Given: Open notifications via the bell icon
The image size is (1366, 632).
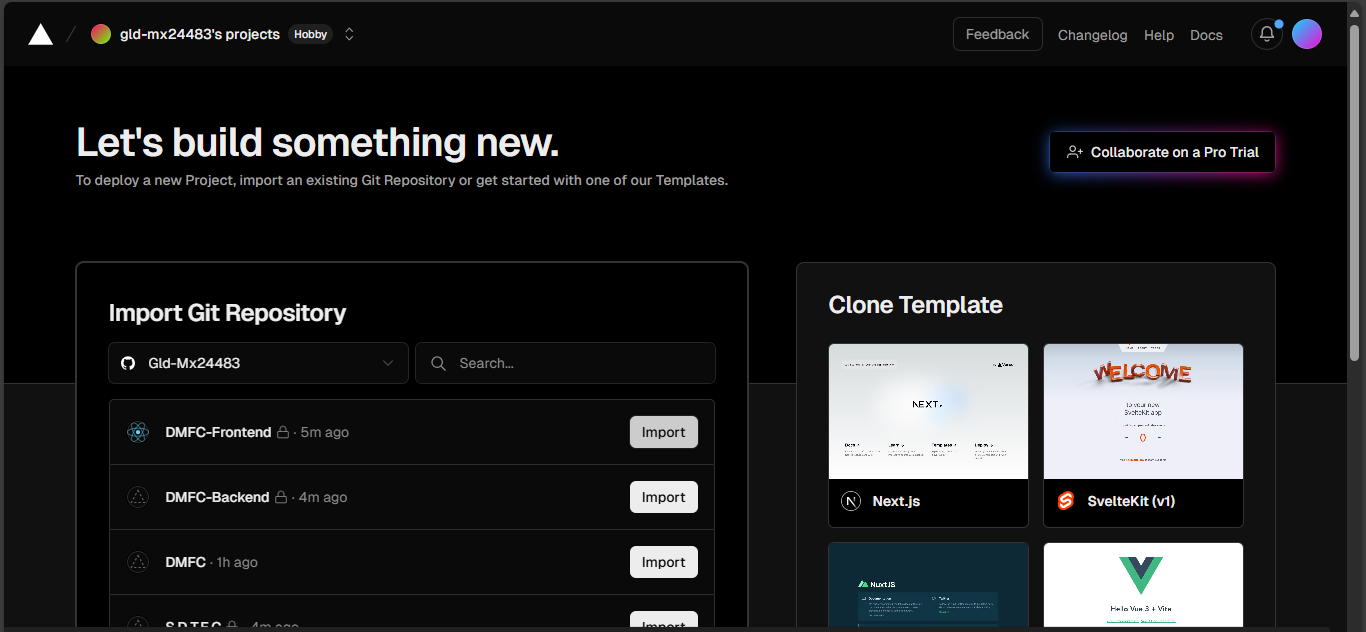Looking at the screenshot, I should point(1266,34).
